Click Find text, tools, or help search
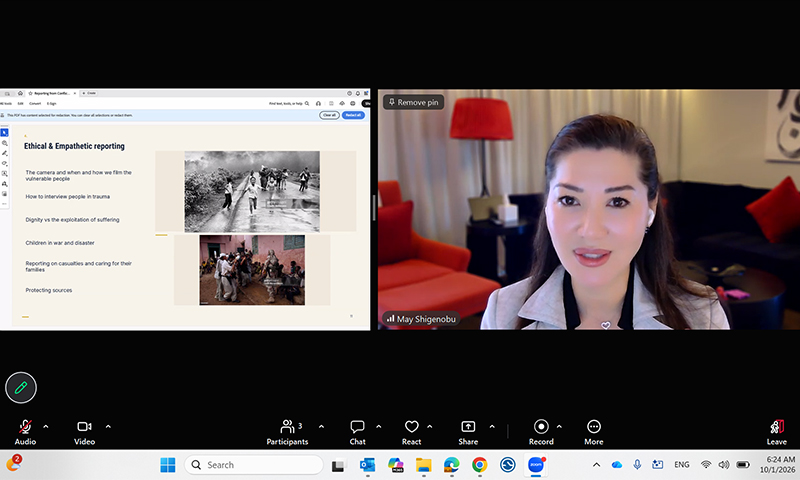The height and width of the screenshot is (480, 800). coord(289,104)
